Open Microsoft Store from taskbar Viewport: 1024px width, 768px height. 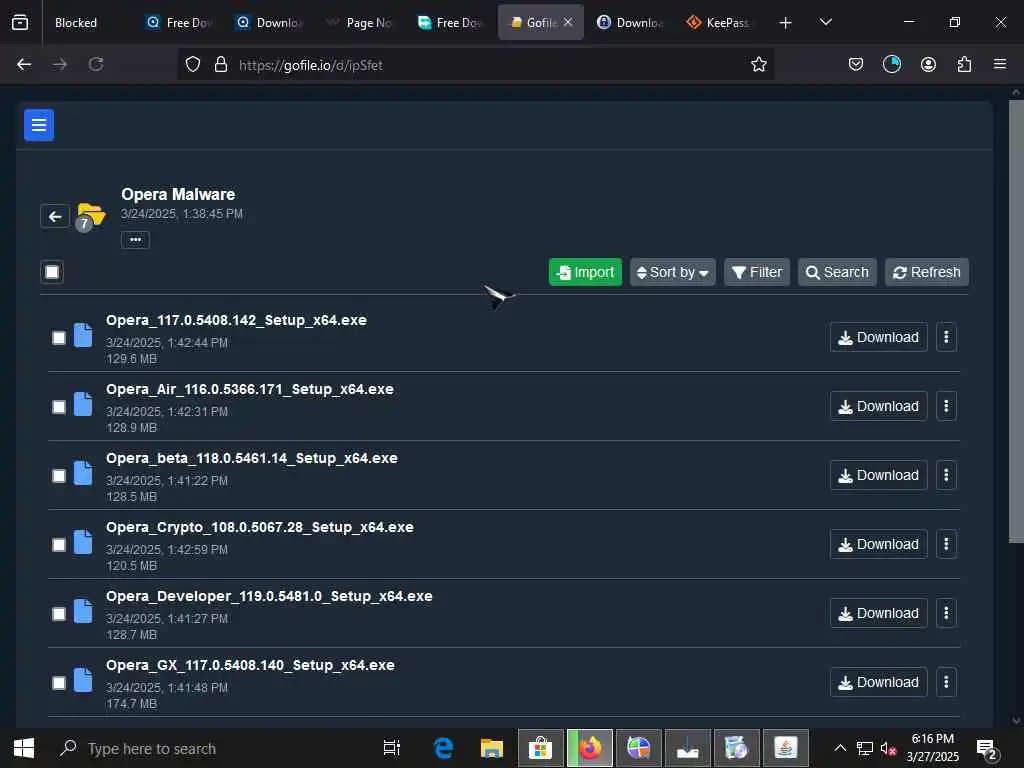coord(541,748)
